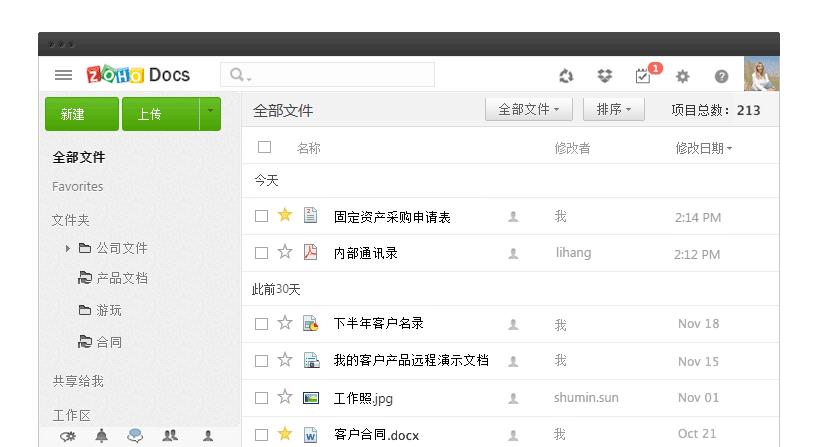This screenshot has width=817, height=447.
Task: Star the 工作照.jpg file
Action: click(x=284, y=397)
